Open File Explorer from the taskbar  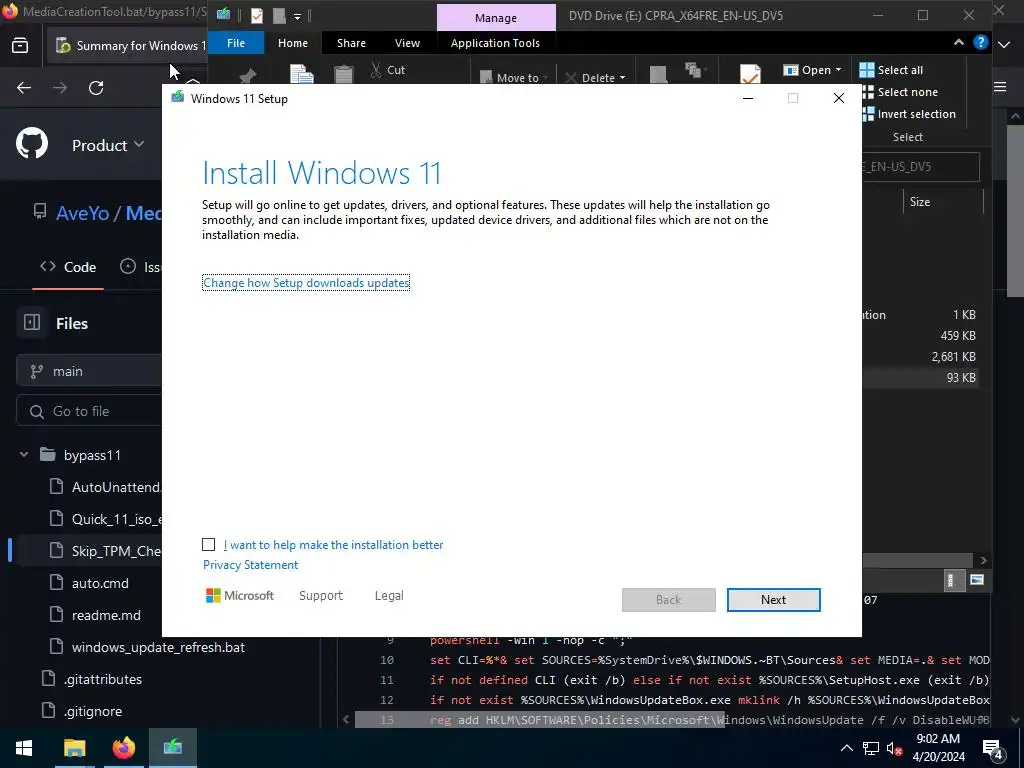pyautogui.click(x=74, y=748)
